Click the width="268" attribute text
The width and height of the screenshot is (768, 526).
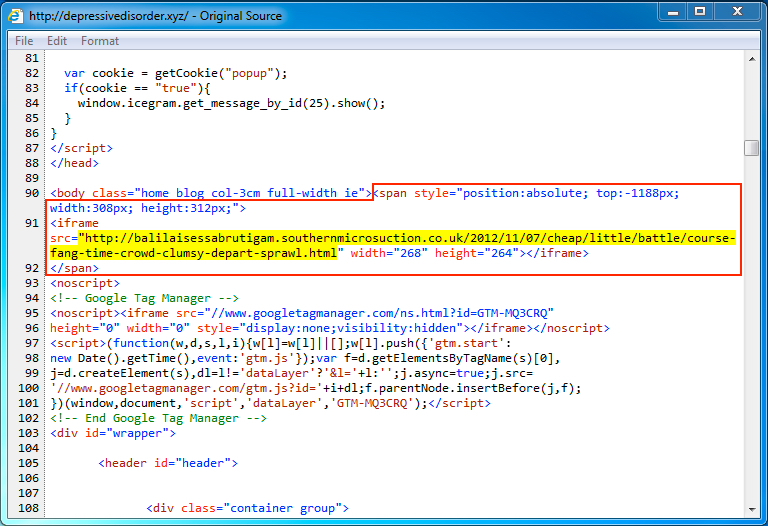(389, 253)
